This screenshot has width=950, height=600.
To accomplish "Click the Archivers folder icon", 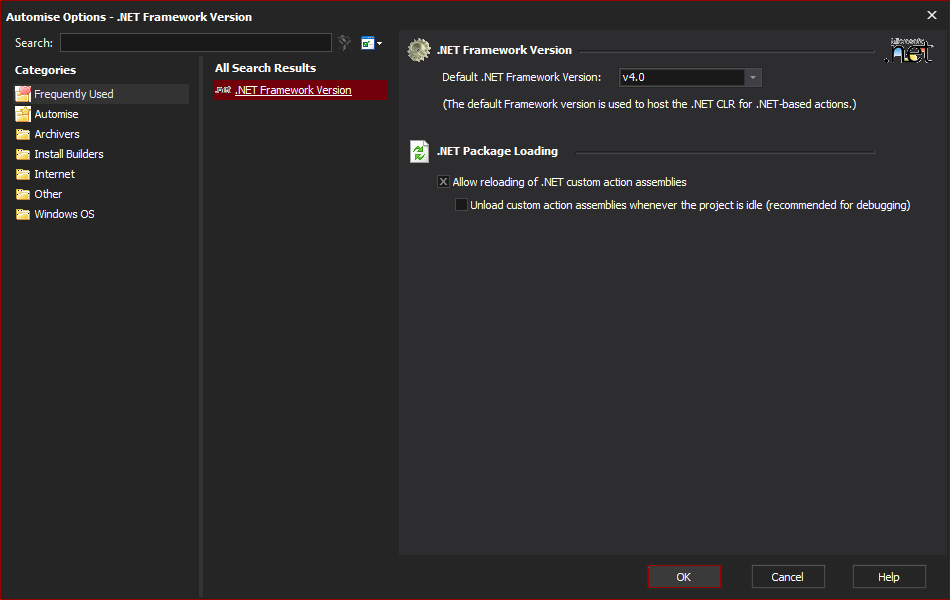I will coord(23,134).
